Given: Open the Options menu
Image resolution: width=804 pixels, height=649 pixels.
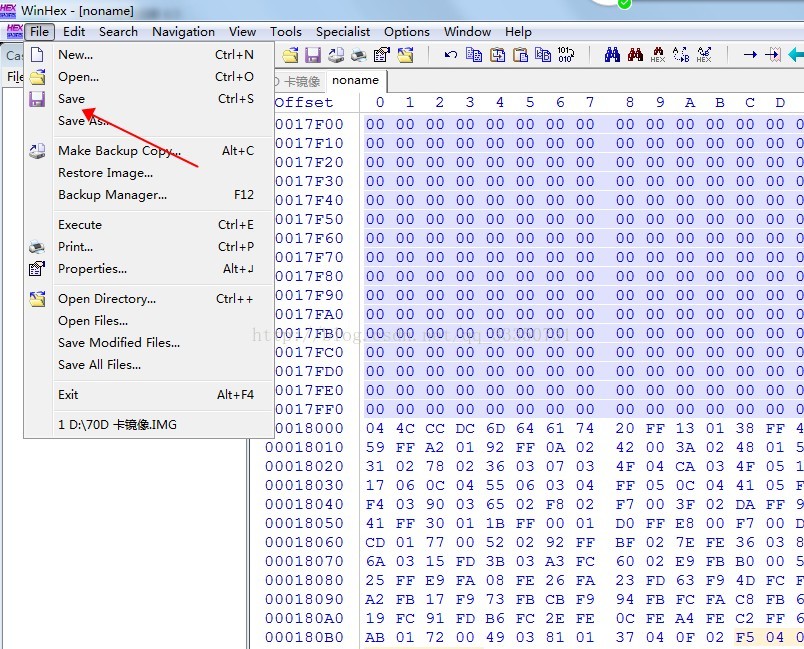Looking at the screenshot, I should click(407, 32).
